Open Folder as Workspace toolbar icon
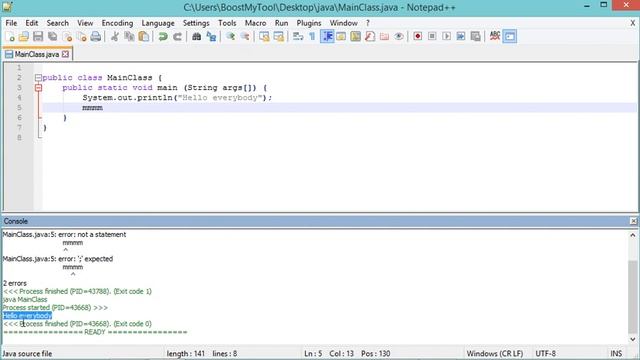The width and height of the screenshot is (640, 360). pyautogui.click(x=384, y=37)
